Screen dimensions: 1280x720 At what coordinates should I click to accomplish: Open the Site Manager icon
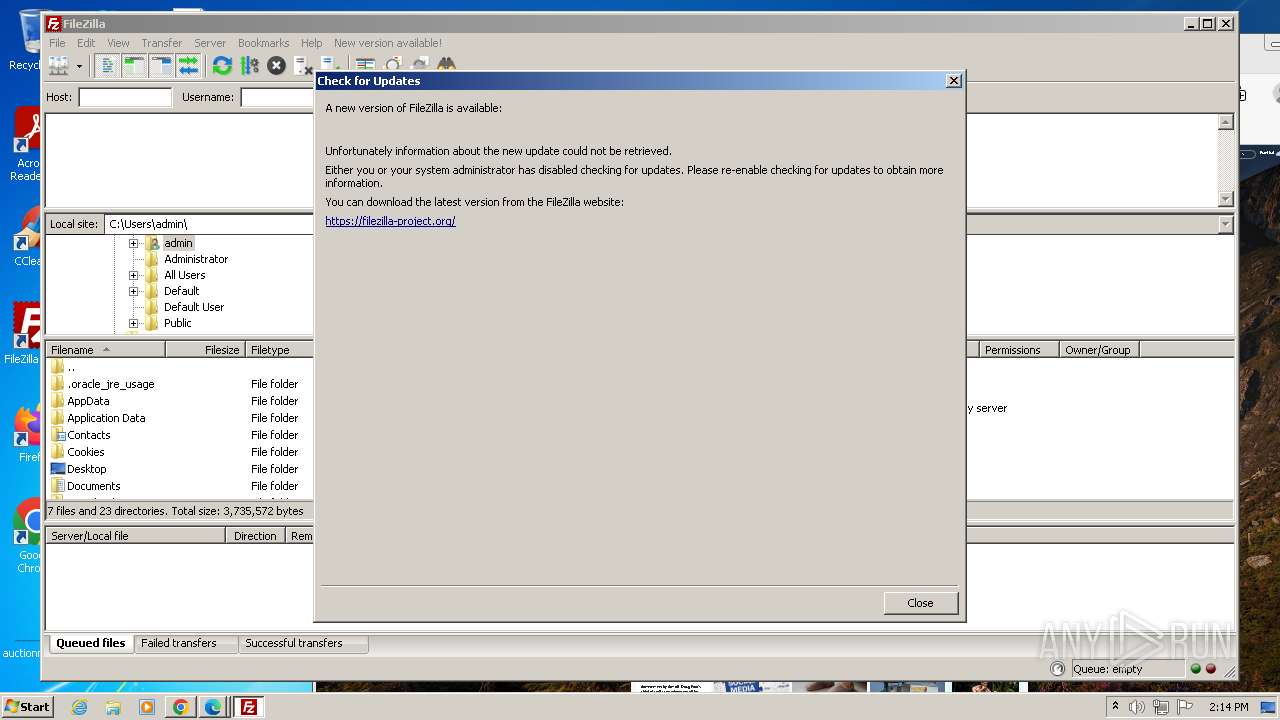click(59, 66)
